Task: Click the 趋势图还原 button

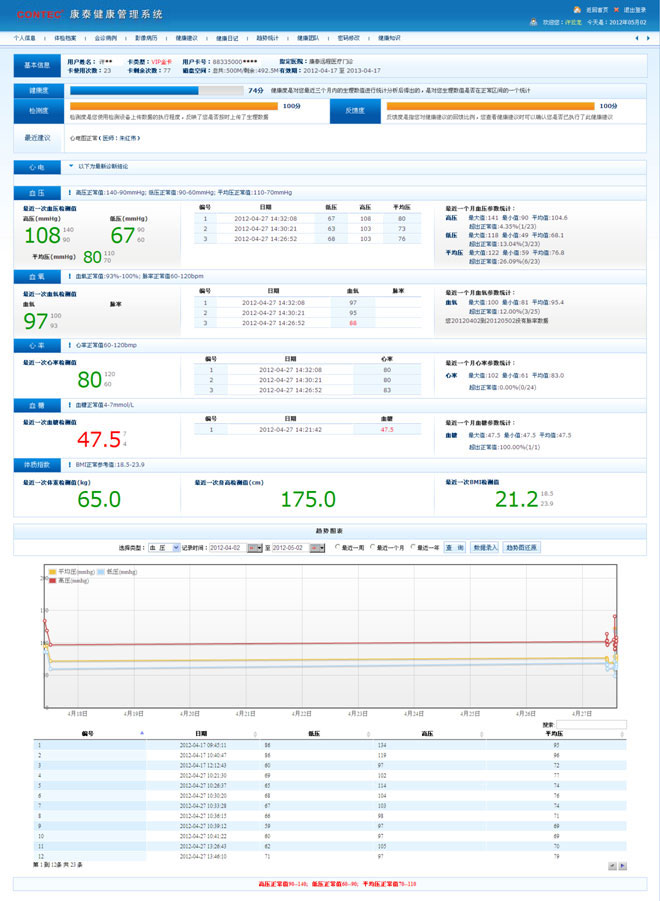Action: [522, 548]
